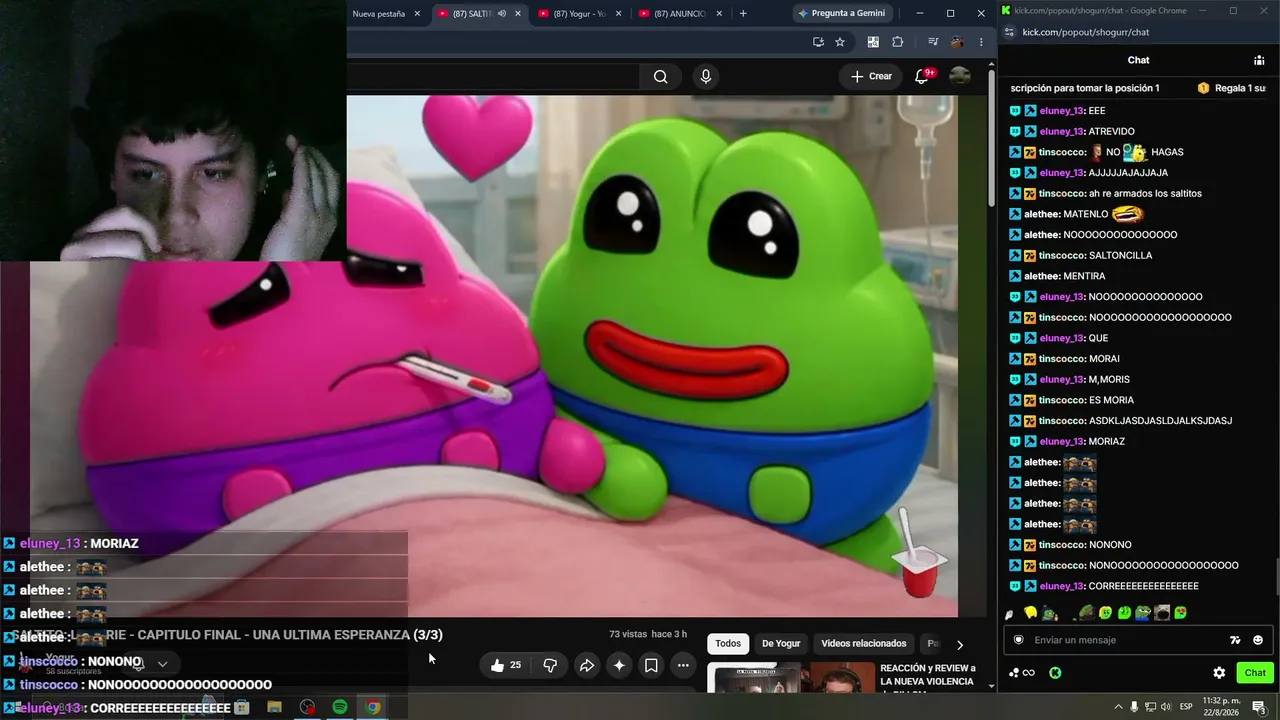Open Kick popout site info icon
This screenshot has width=1280, height=720.
1009,32
